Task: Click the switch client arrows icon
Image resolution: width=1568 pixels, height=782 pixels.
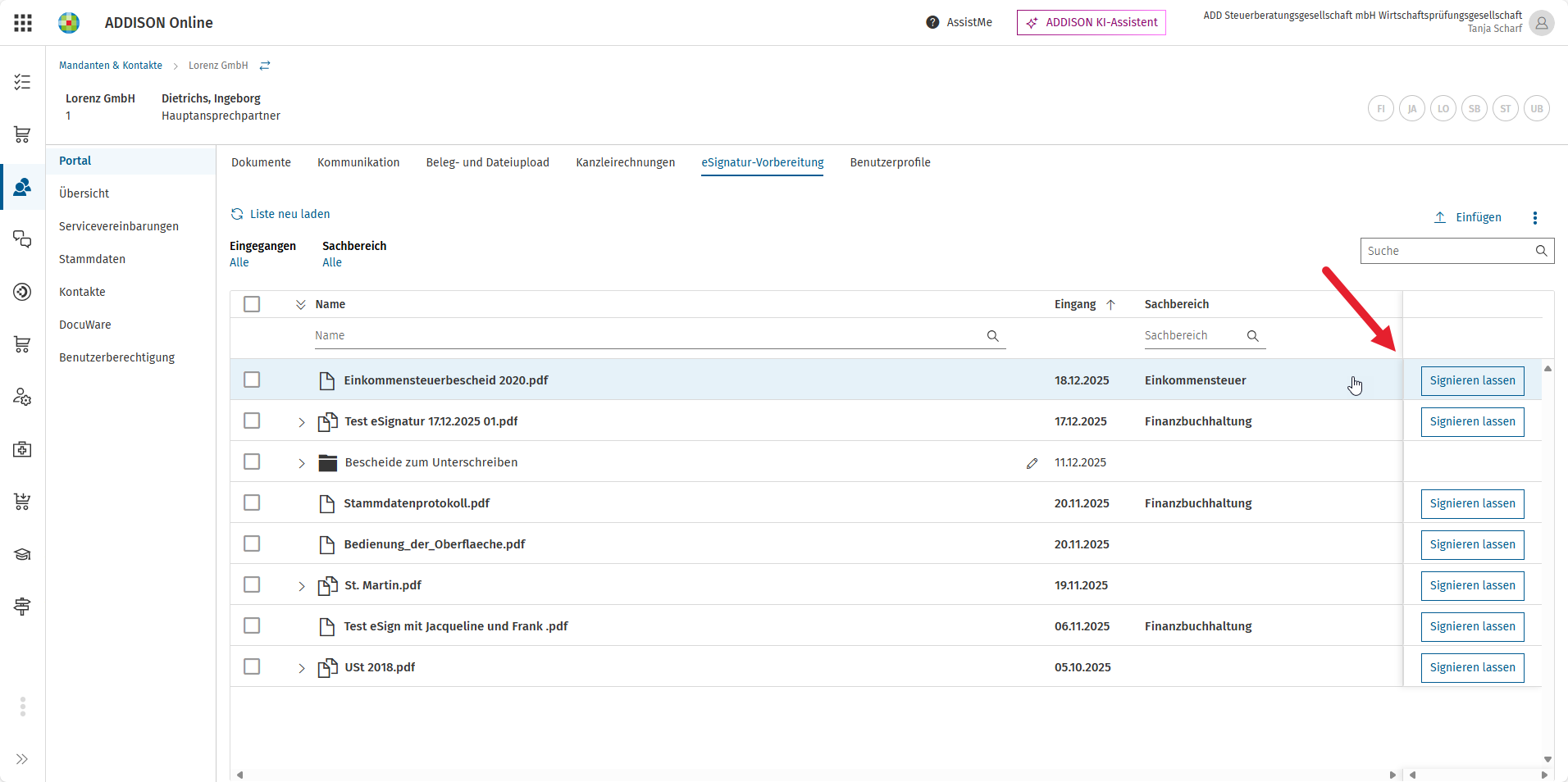Action: 265,66
